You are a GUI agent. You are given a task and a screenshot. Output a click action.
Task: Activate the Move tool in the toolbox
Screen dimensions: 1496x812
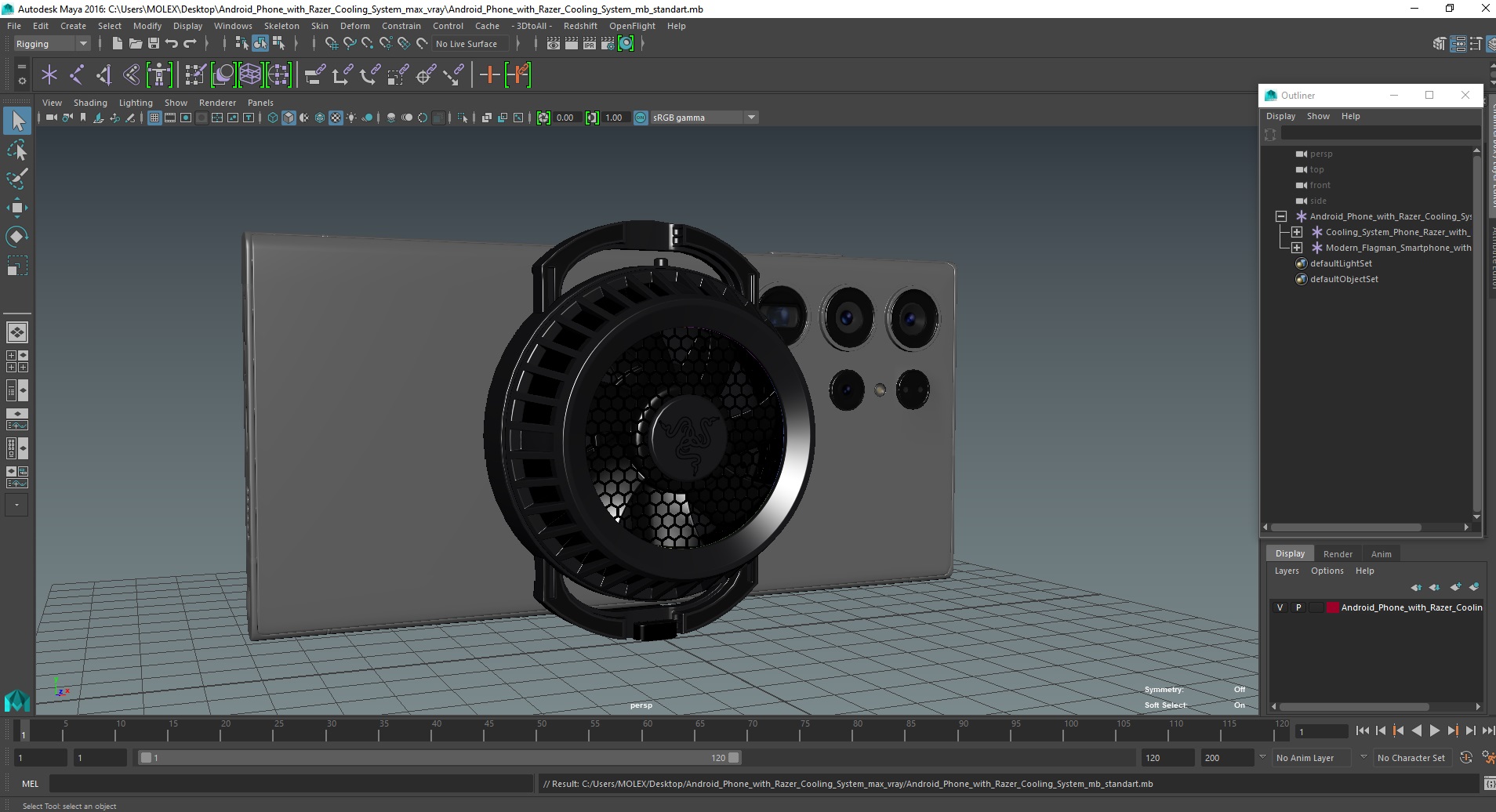coord(17,208)
